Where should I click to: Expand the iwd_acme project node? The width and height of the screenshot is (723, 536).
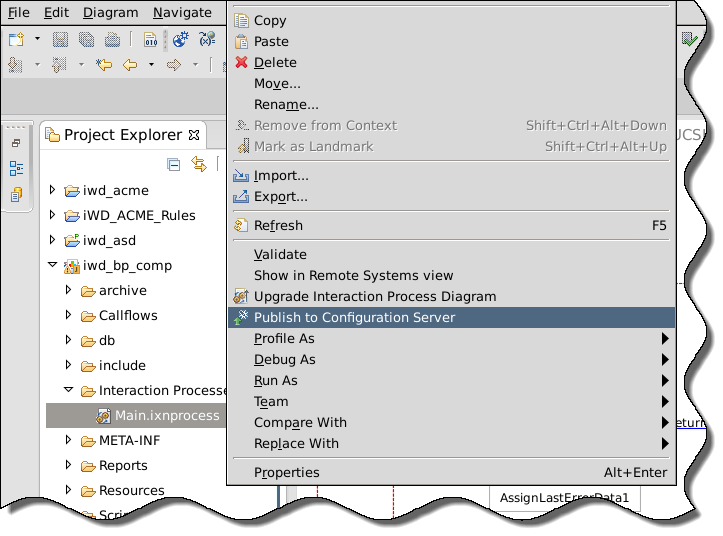pos(52,190)
